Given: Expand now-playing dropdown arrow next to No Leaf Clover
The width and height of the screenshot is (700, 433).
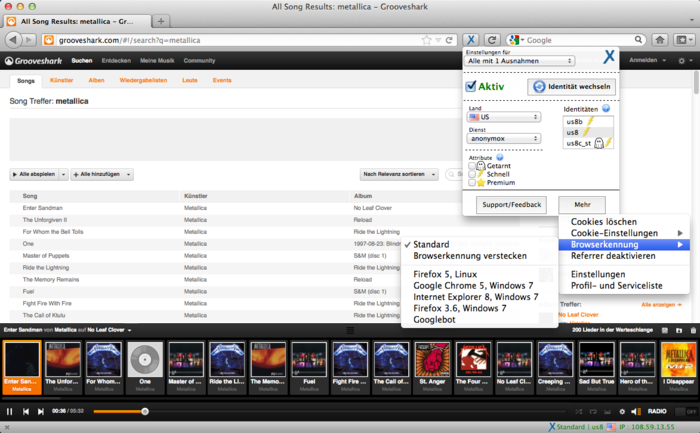Looking at the screenshot, I should [129, 330].
